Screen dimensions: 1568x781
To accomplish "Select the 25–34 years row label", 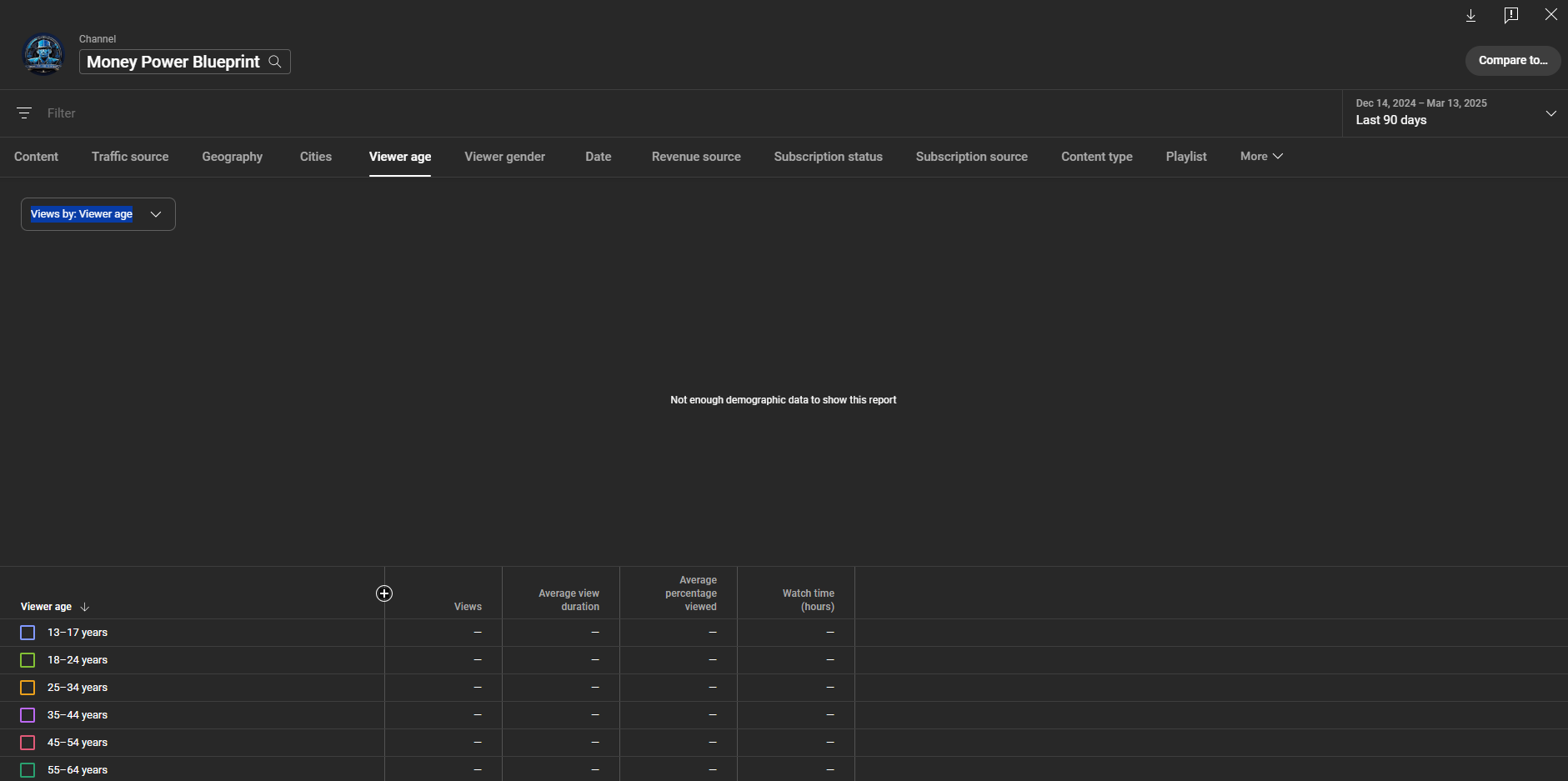I will click(x=78, y=688).
